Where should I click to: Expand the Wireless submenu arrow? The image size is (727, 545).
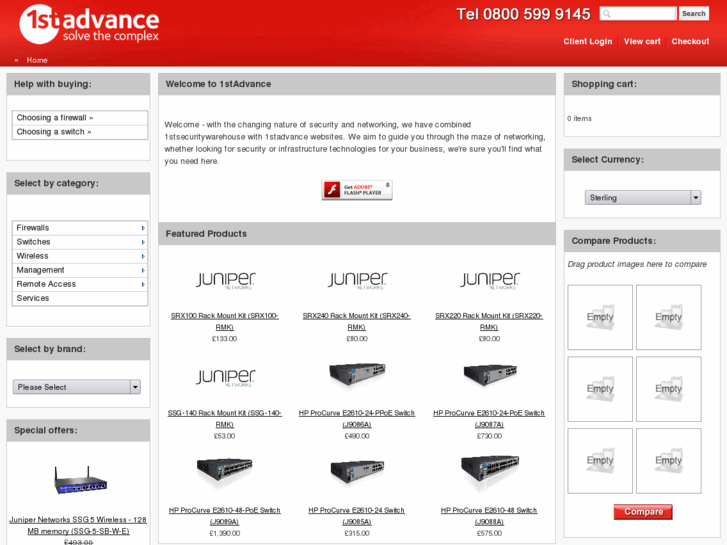(143, 256)
